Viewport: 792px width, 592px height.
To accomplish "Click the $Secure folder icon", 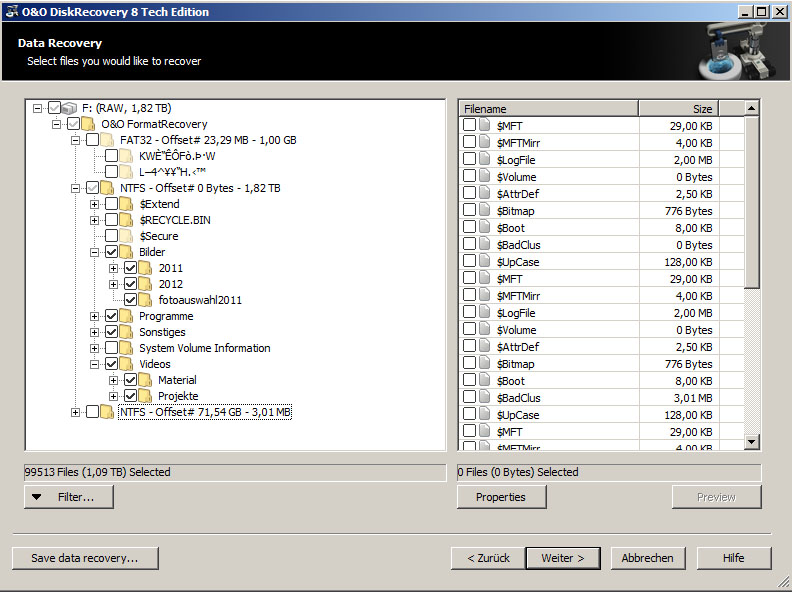I will 126,236.
